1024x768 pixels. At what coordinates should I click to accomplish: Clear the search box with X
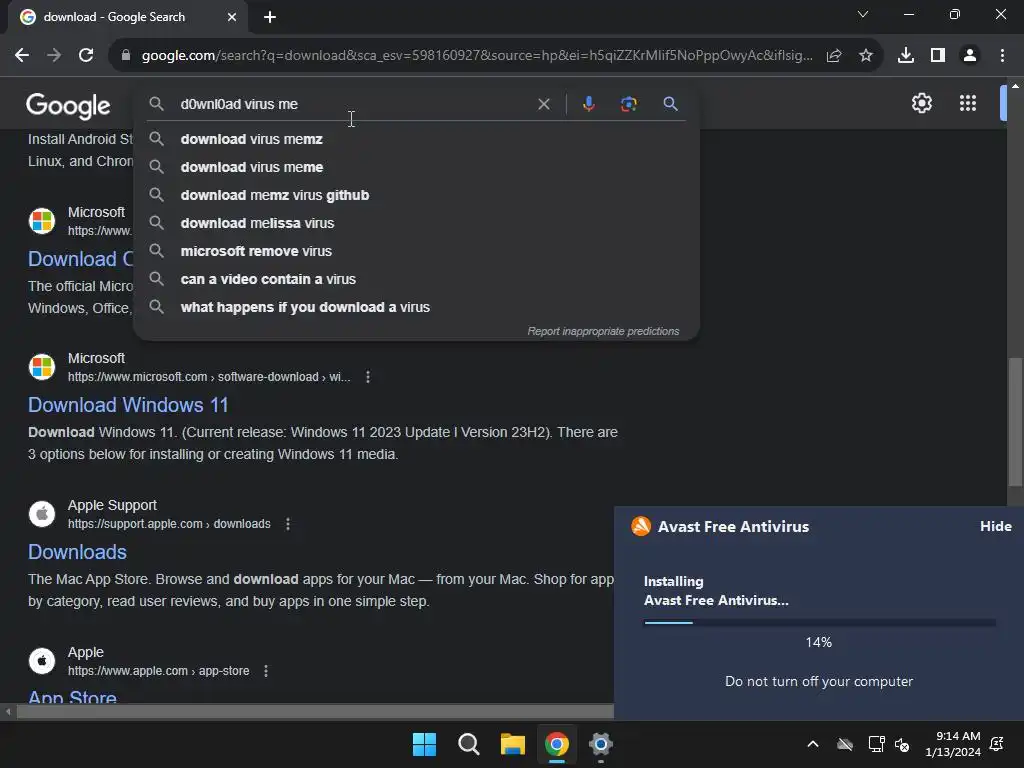point(543,104)
